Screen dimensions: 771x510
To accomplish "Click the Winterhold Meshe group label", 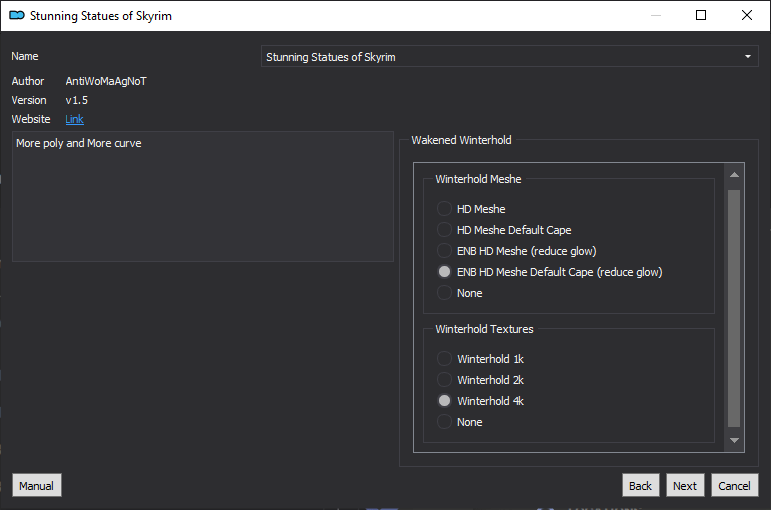I will point(478,179).
